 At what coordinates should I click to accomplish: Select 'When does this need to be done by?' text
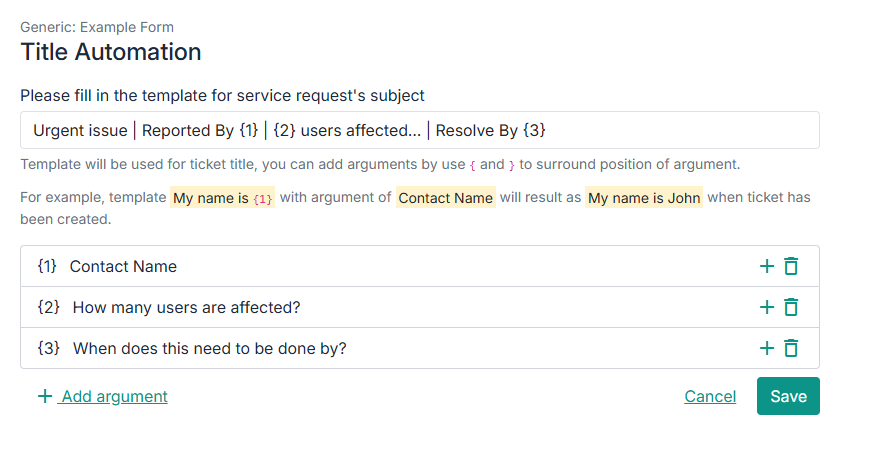point(209,348)
